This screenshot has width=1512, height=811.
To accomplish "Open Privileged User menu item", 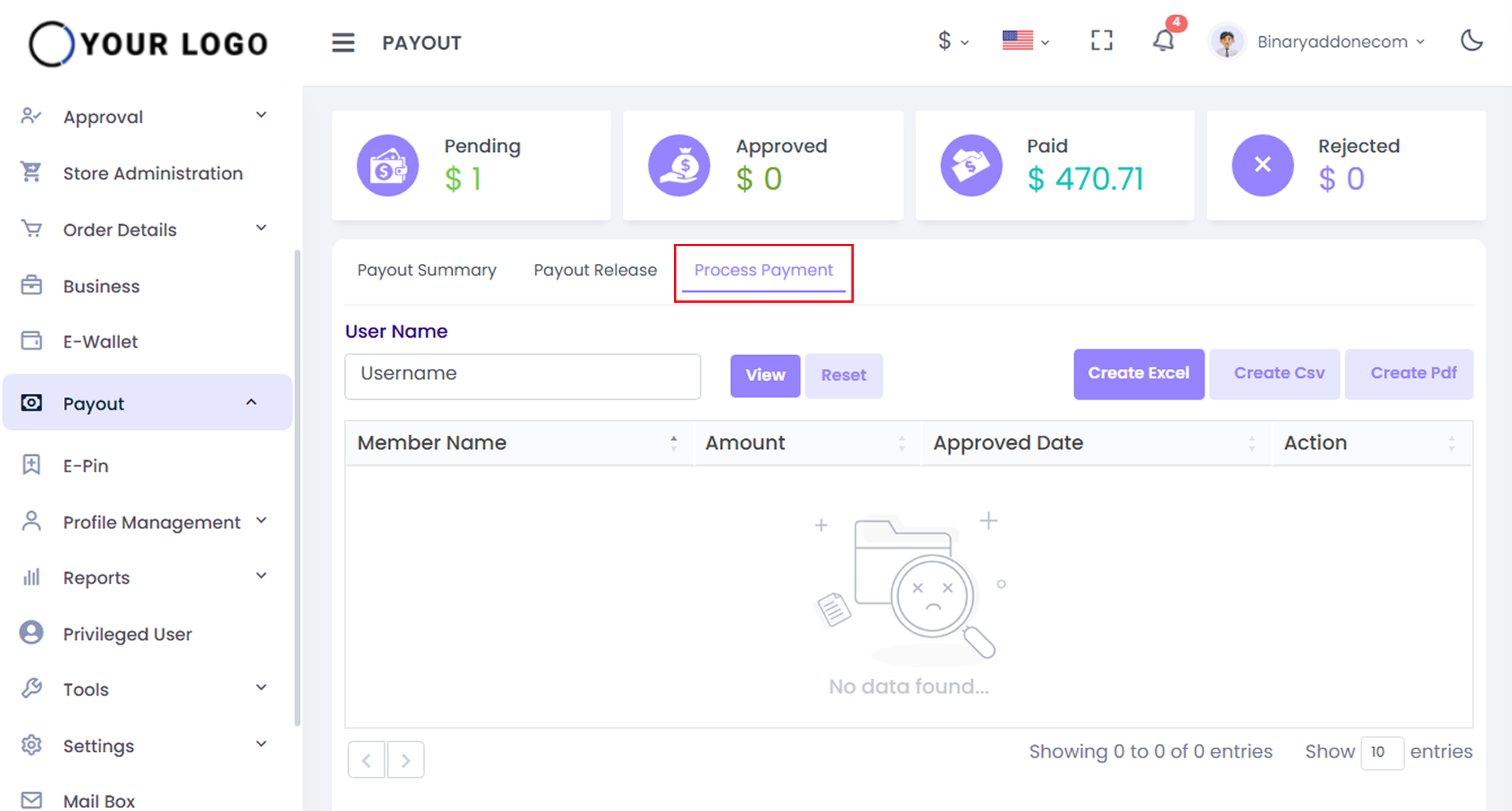I will pos(128,634).
